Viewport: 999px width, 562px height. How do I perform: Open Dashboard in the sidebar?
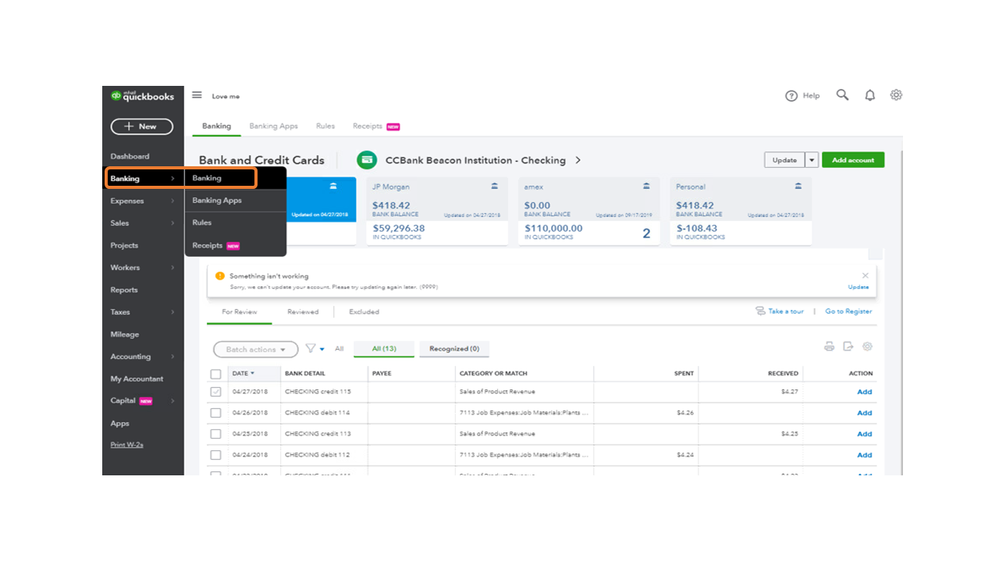coord(130,156)
